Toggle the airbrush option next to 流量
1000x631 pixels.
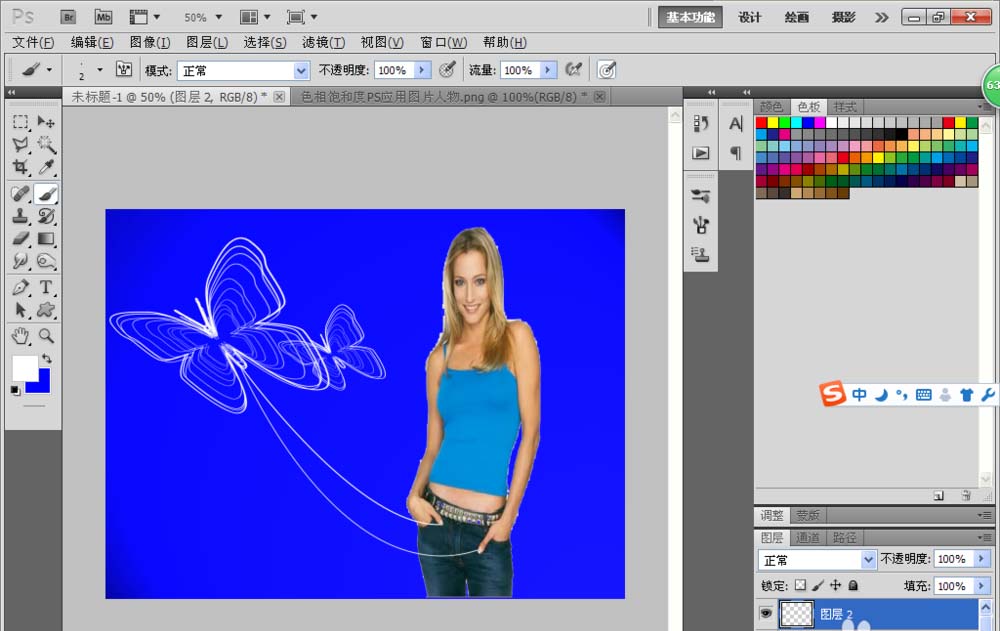573,70
